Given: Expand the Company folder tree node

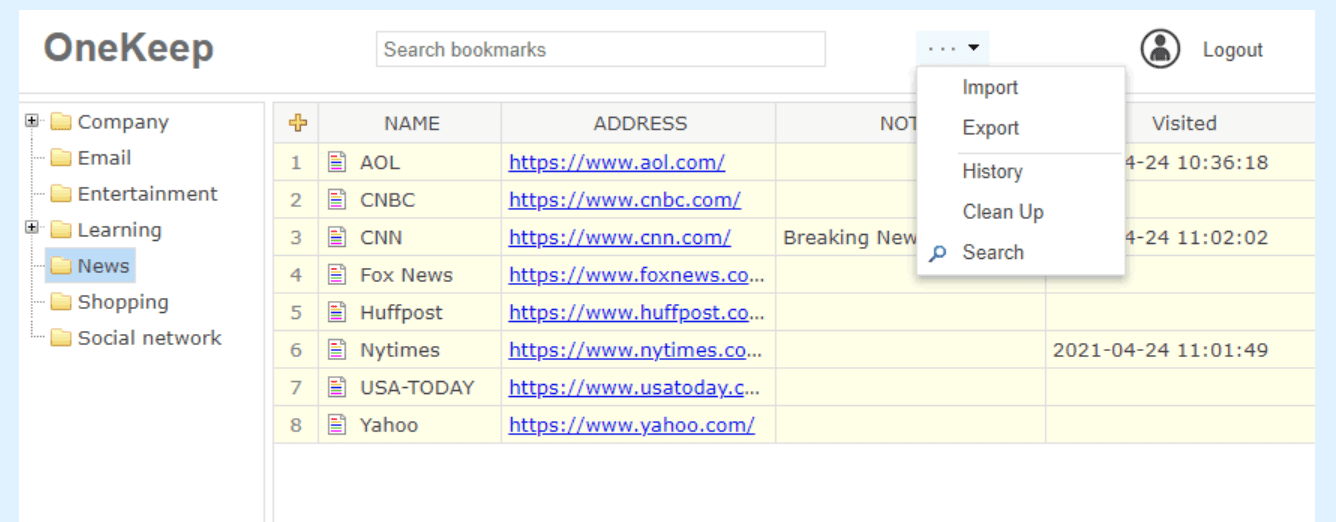Looking at the screenshot, I should click(32, 121).
